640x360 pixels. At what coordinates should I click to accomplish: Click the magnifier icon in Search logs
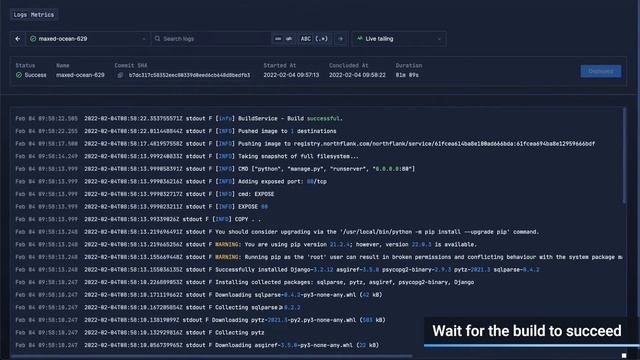157,39
